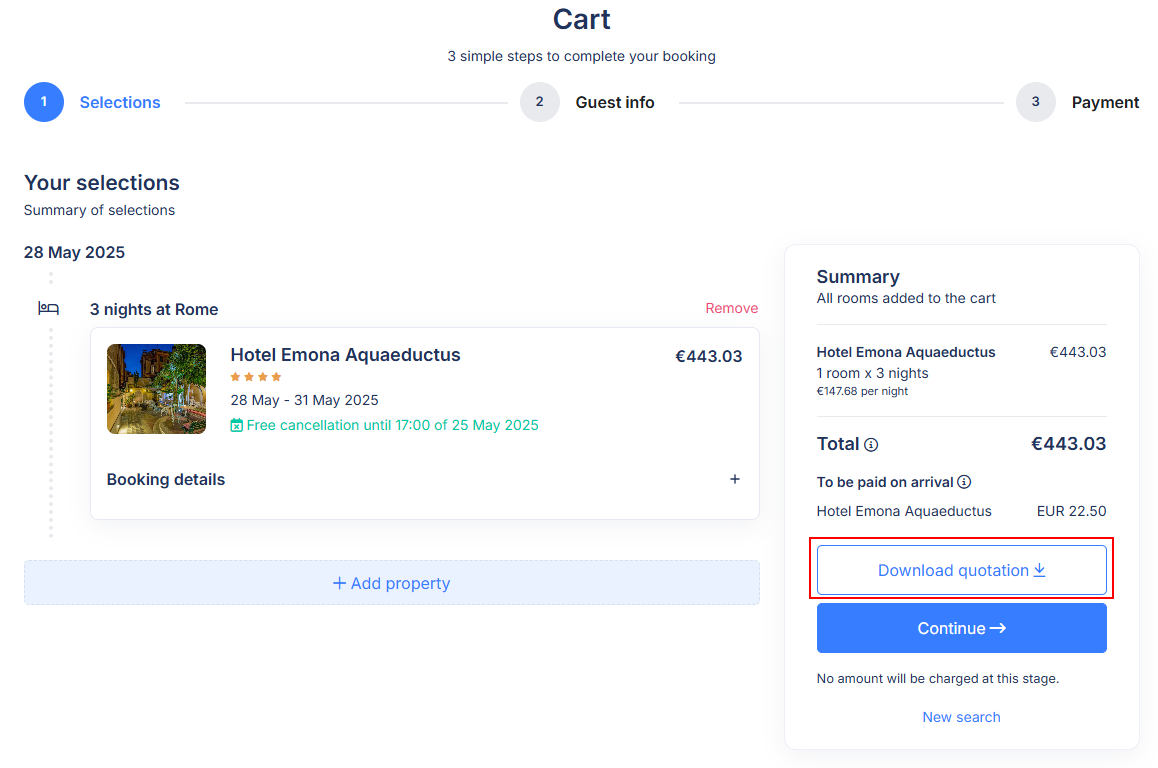
Task: Jump to the Payment step label
Action: pos(1105,102)
